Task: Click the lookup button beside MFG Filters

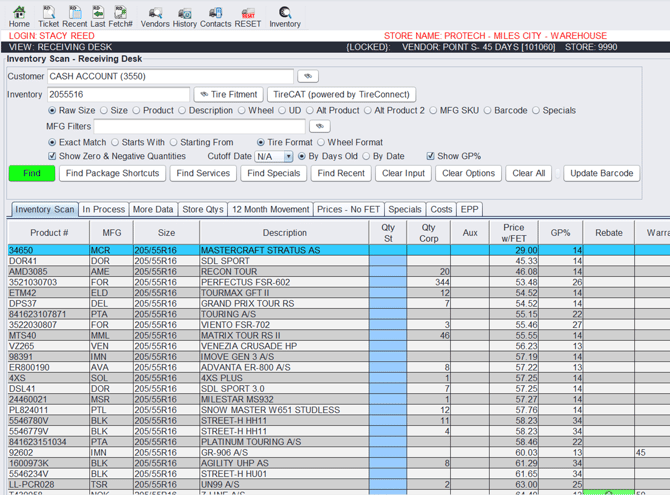Action: [x=319, y=127]
